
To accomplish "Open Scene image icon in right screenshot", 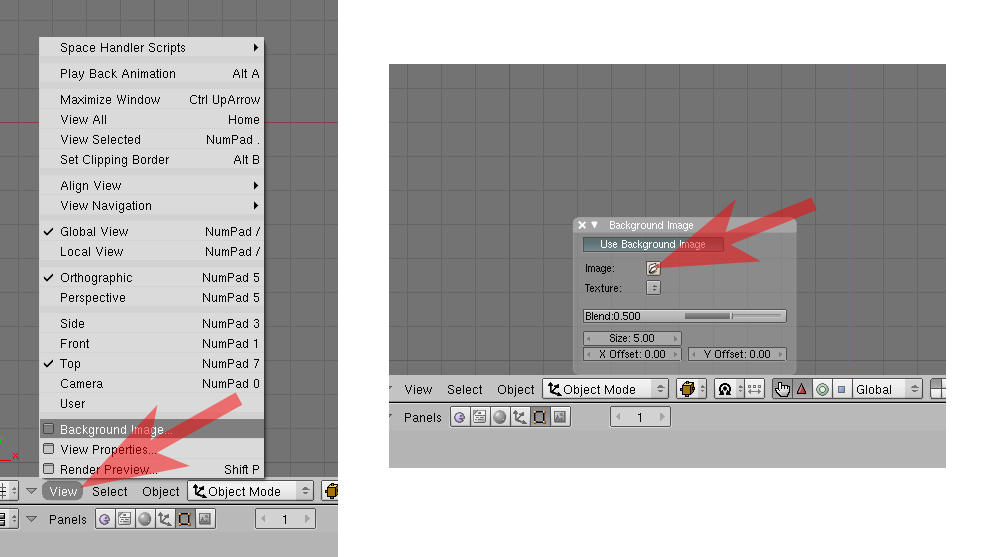I will (559, 417).
